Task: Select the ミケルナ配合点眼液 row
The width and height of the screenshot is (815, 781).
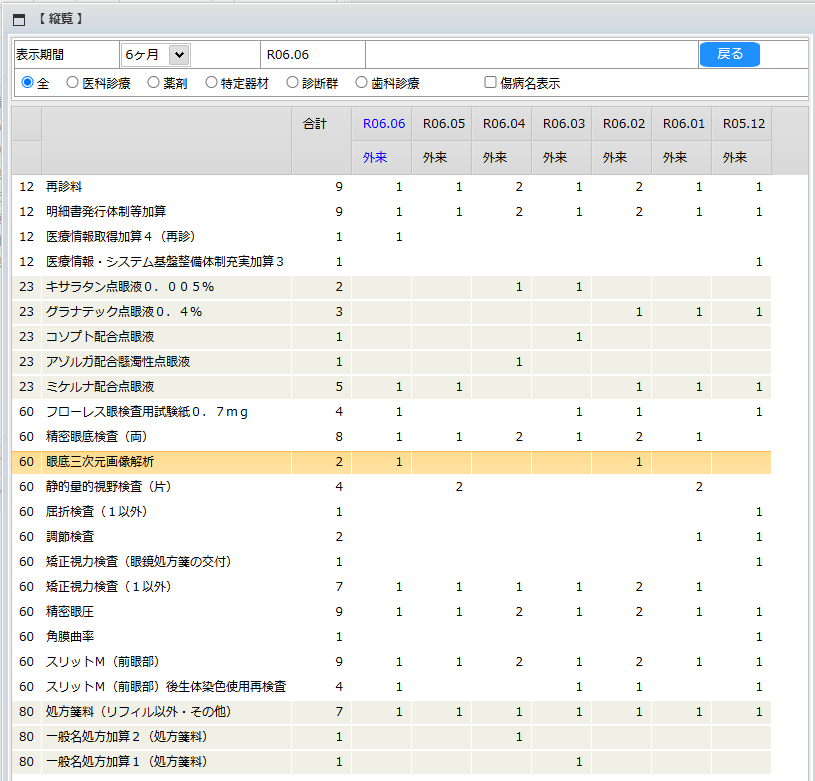Action: (x=391, y=387)
